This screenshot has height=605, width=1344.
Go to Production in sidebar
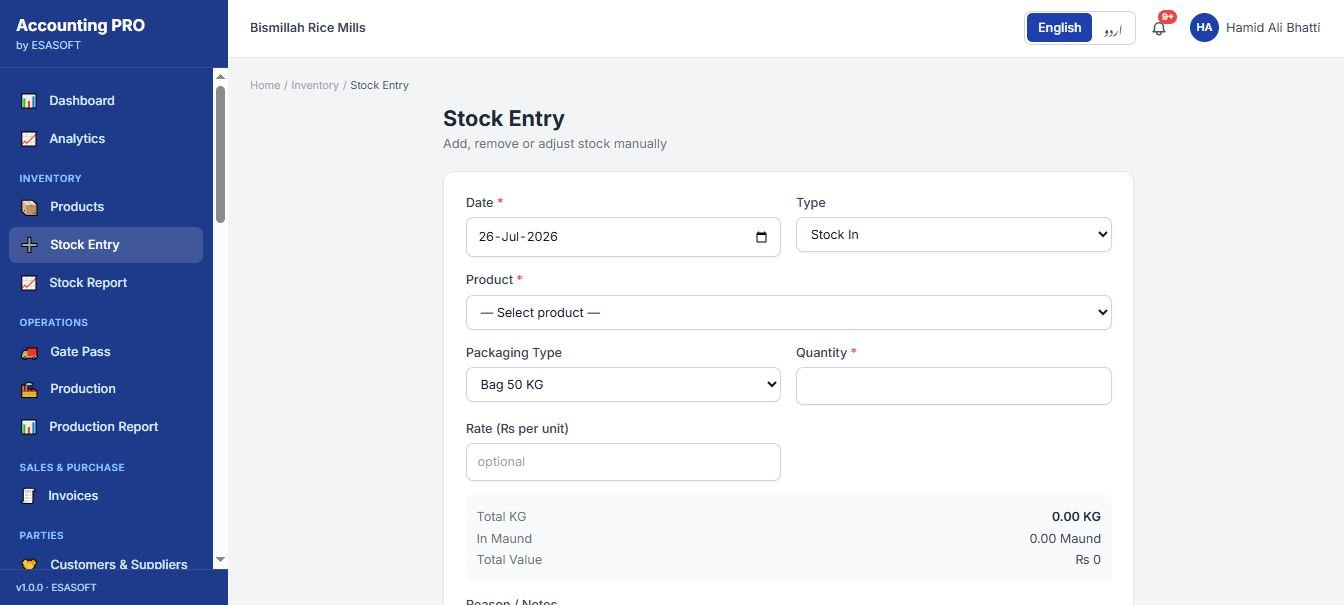[x=106, y=389]
